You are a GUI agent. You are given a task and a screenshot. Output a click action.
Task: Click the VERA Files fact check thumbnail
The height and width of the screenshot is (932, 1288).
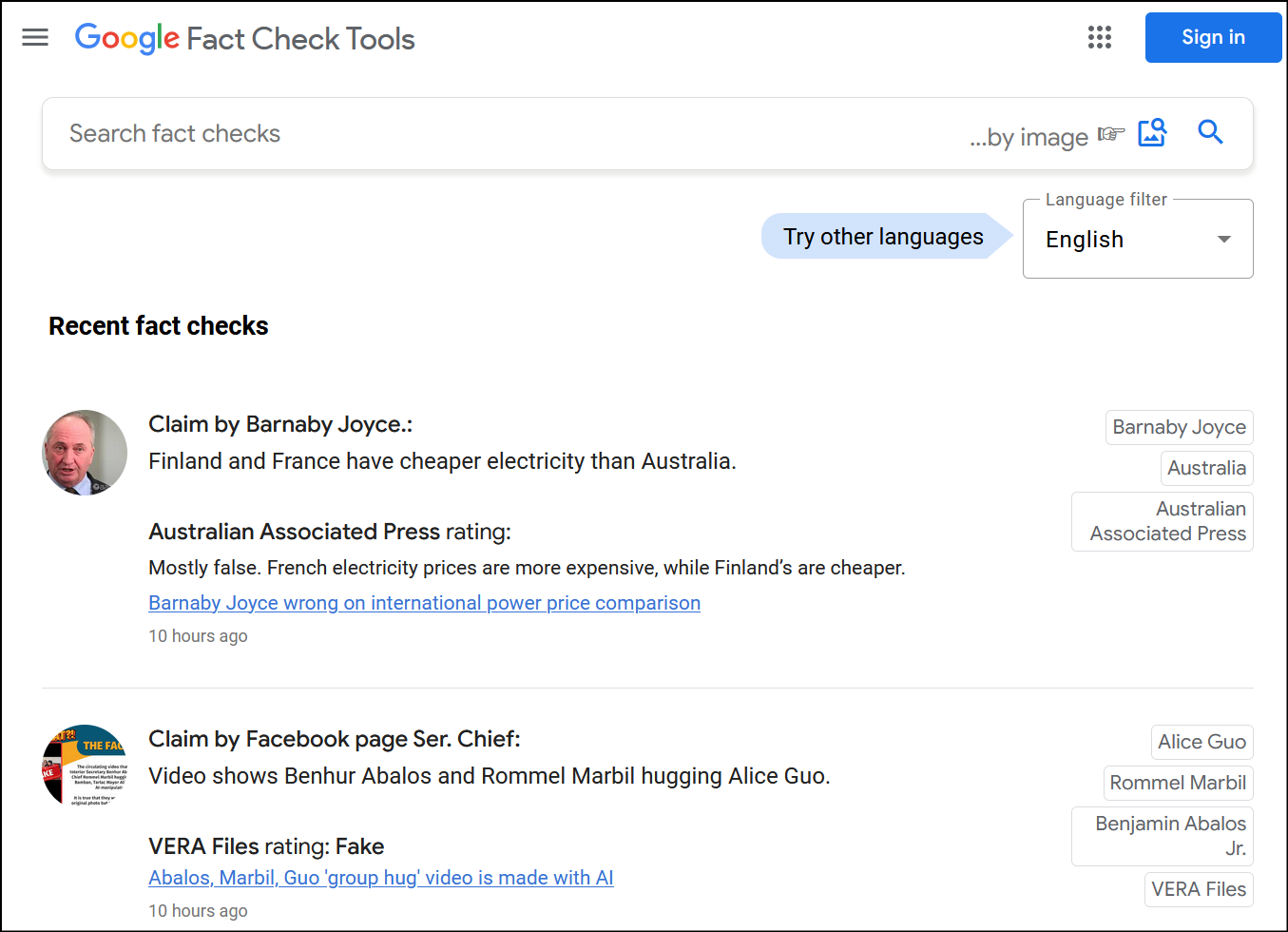[x=85, y=767]
